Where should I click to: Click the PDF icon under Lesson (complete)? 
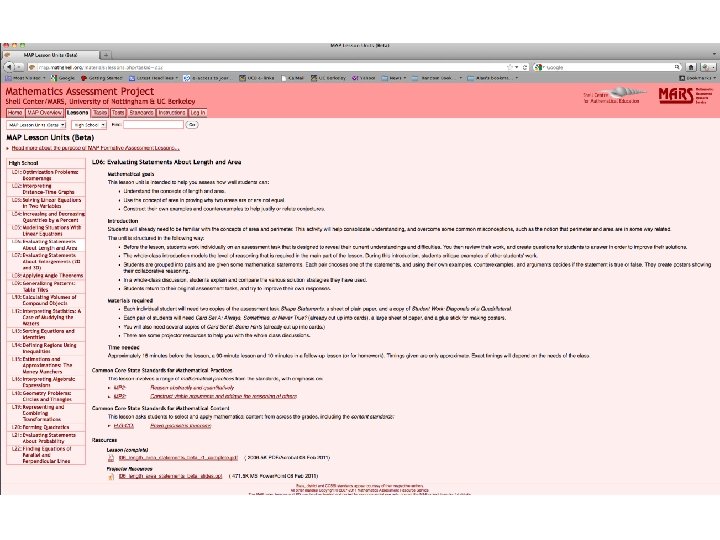pyautogui.click(x=111, y=458)
